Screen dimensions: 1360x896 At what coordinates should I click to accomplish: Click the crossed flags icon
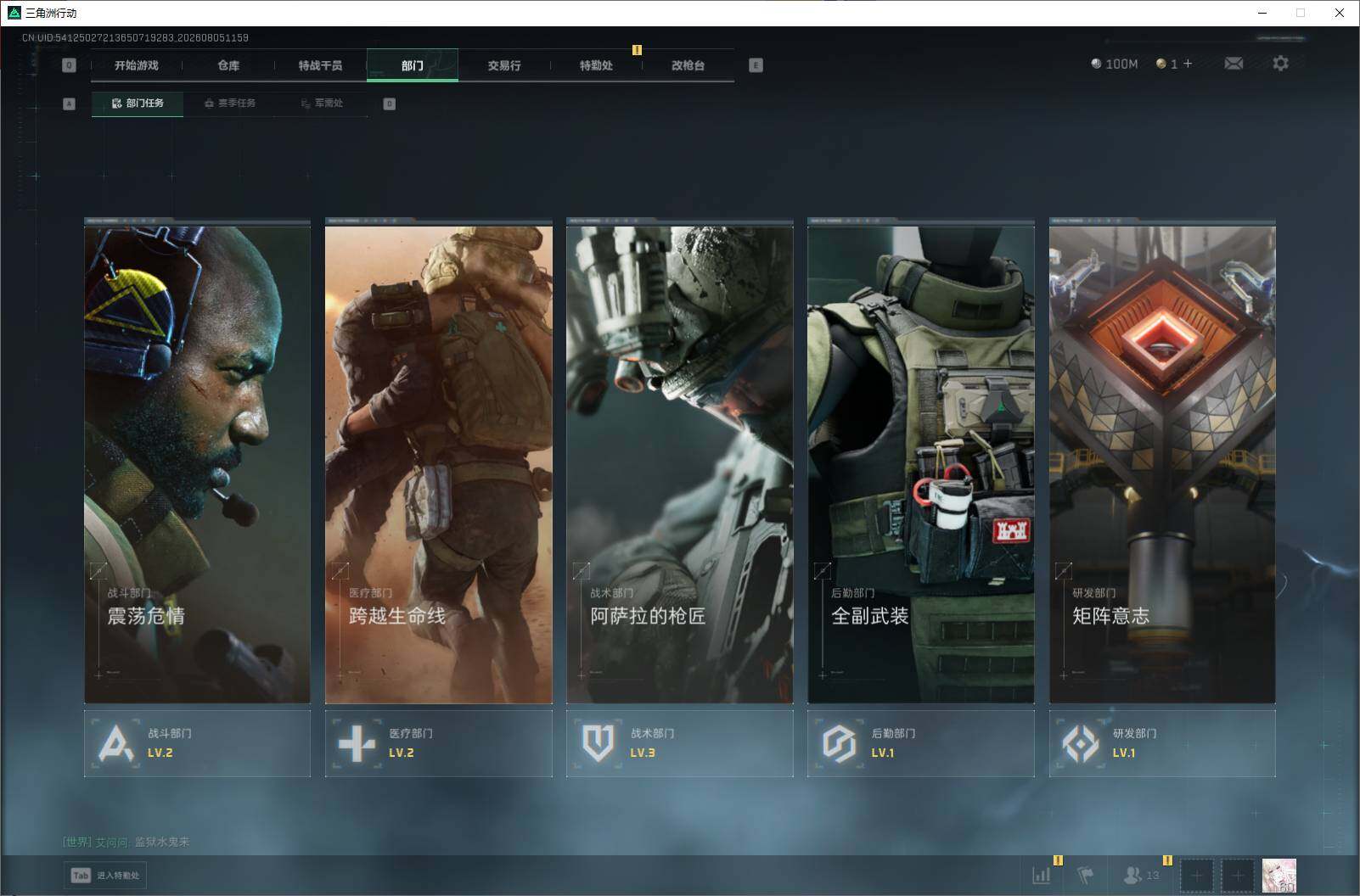(1085, 876)
